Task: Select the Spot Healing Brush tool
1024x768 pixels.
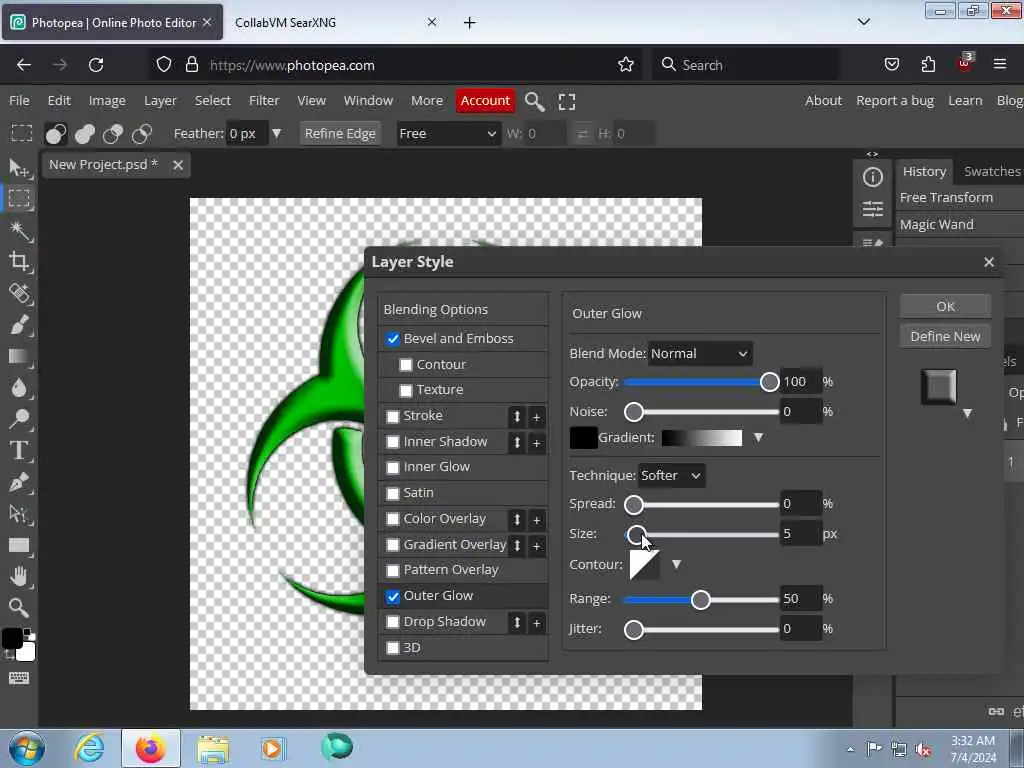Action: pos(19,293)
